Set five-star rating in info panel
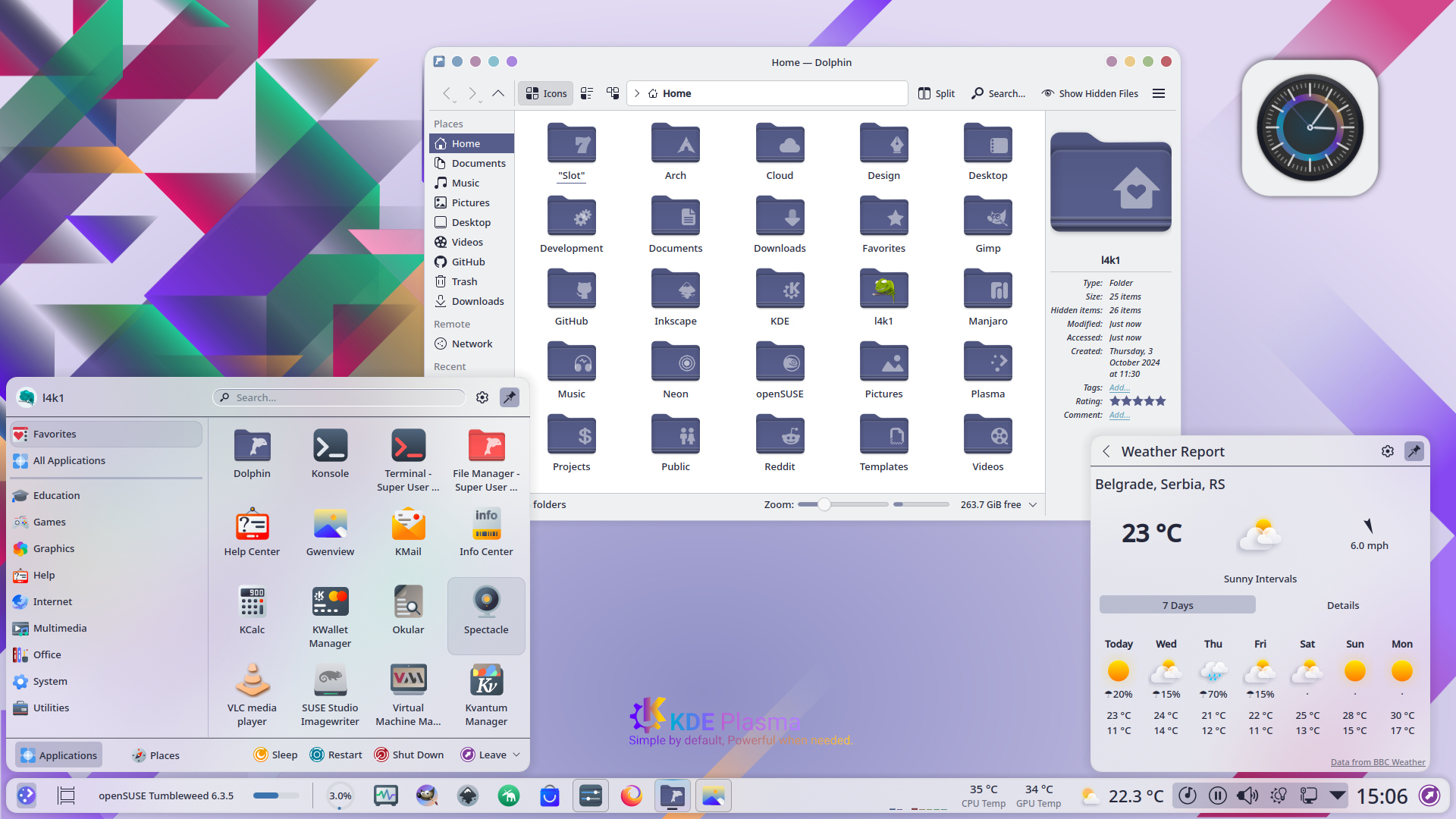The image size is (1456, 819). click(1160, 401)
